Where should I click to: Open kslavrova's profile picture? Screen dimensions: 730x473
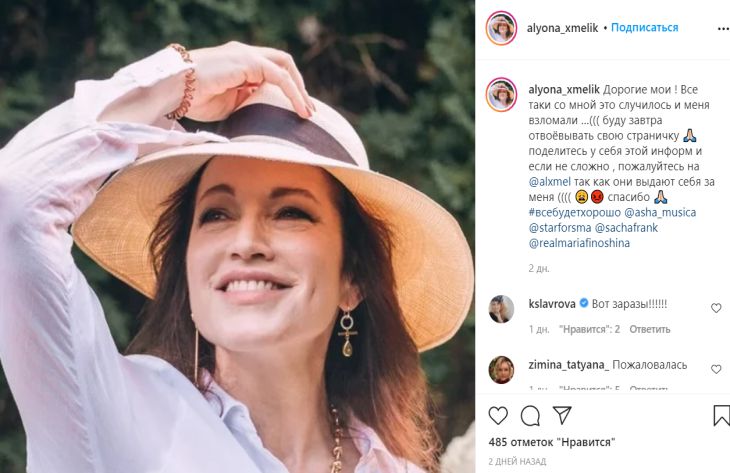[501, 309]
